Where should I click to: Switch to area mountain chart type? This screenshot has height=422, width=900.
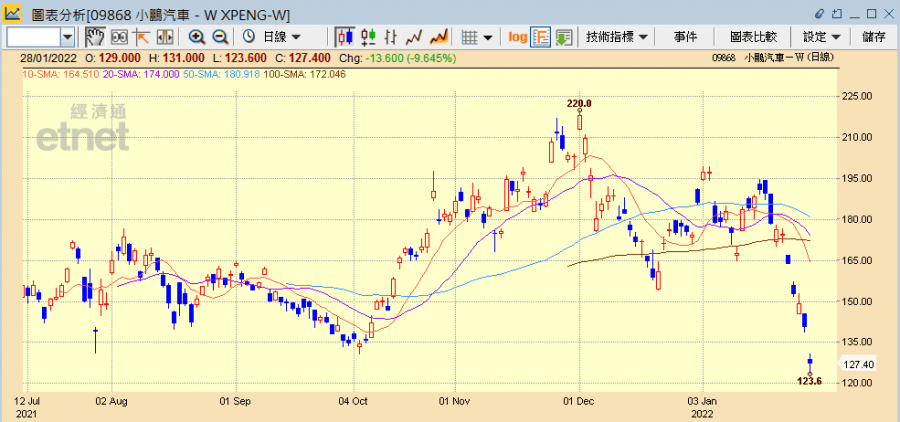(437, 37)
